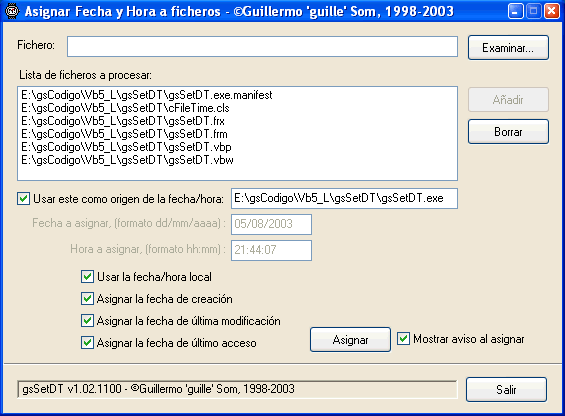
Task: Exit using the Salir button
Action: click(506, 389)
